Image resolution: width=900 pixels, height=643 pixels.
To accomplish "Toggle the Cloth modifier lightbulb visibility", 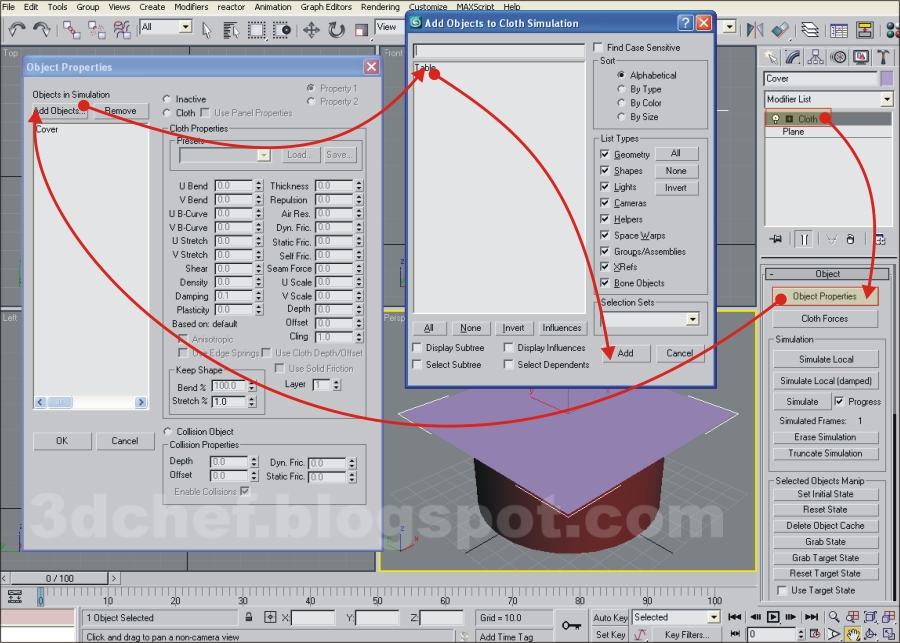I will coord(775,118).
